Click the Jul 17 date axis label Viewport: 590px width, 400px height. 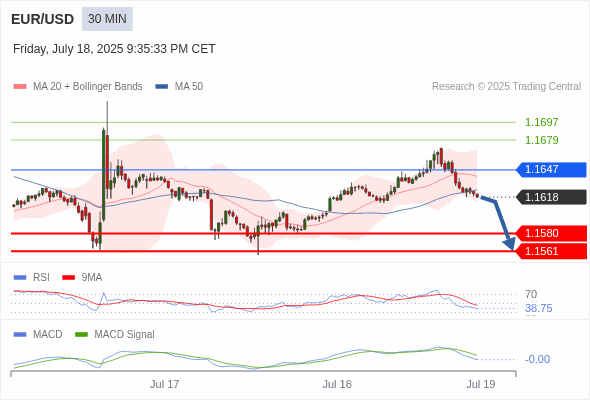point(164,384)
